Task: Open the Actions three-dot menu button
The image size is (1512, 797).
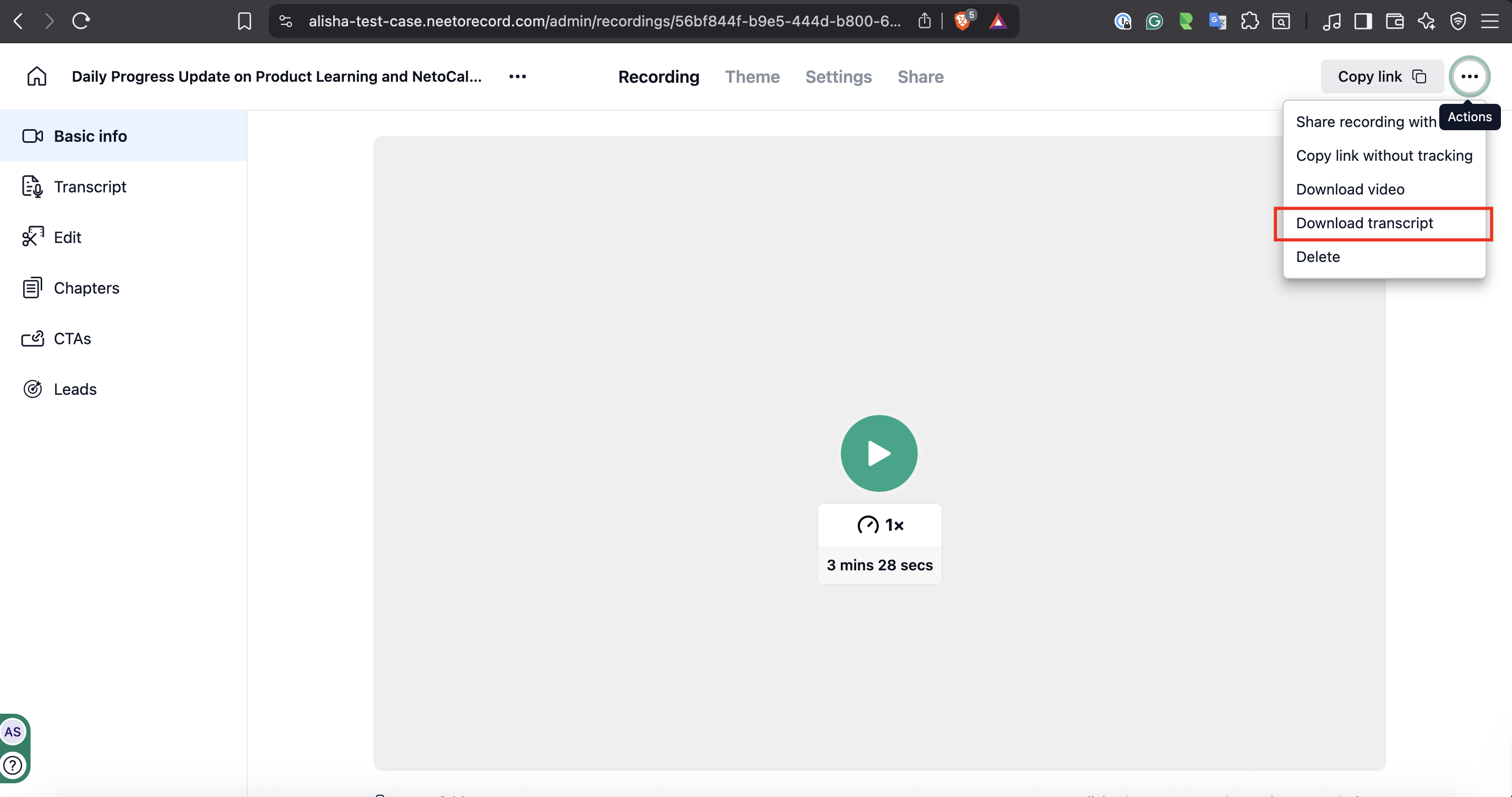Action: click(x=1469, y=76)
